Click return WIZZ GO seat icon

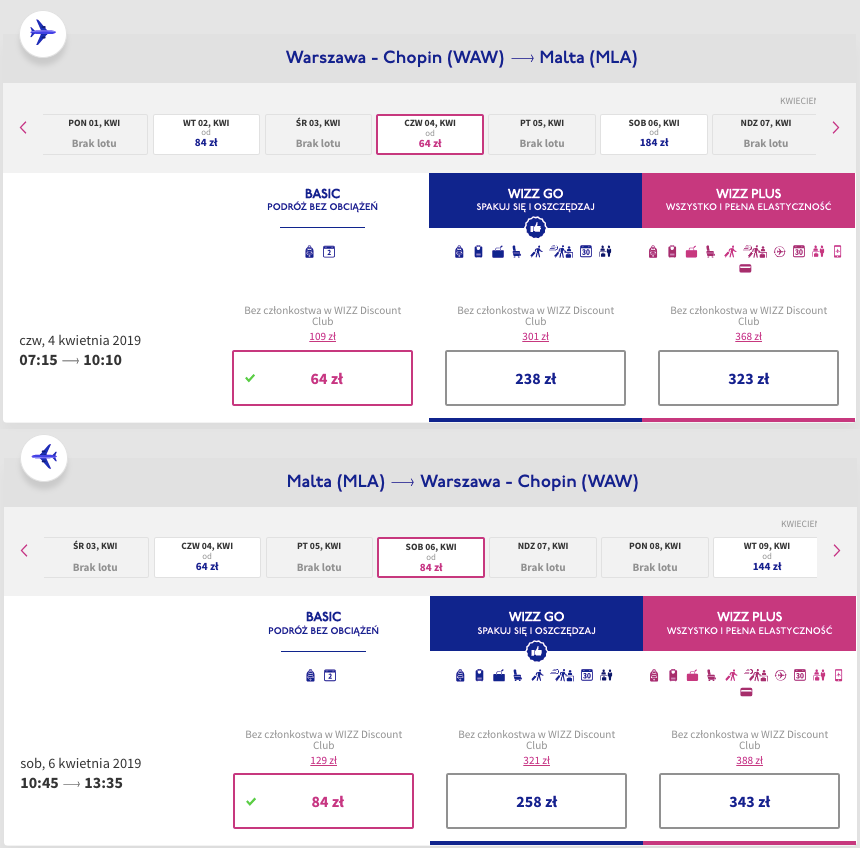click(518, 675)
